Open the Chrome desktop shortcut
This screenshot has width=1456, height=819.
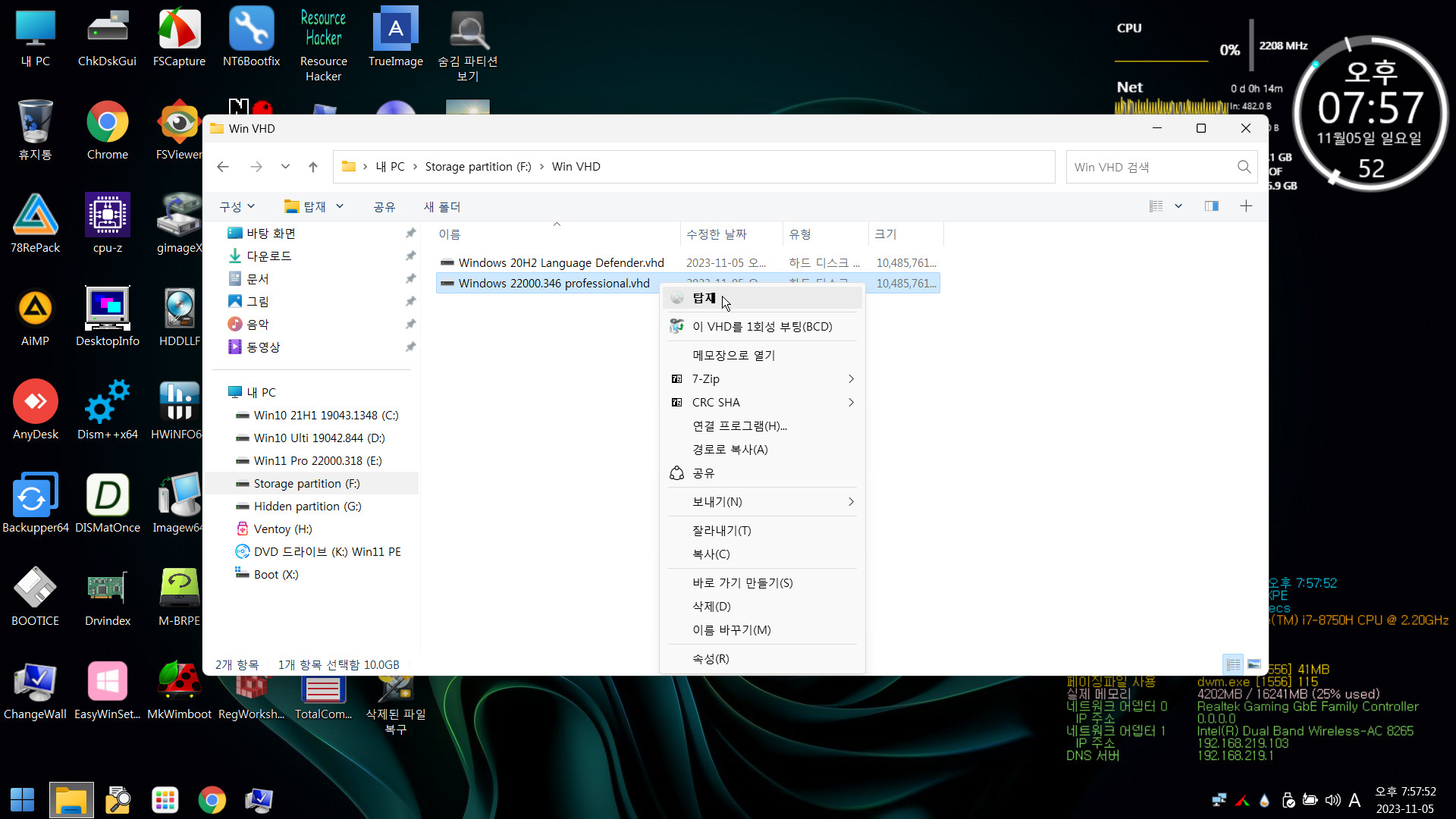point(108,130)
